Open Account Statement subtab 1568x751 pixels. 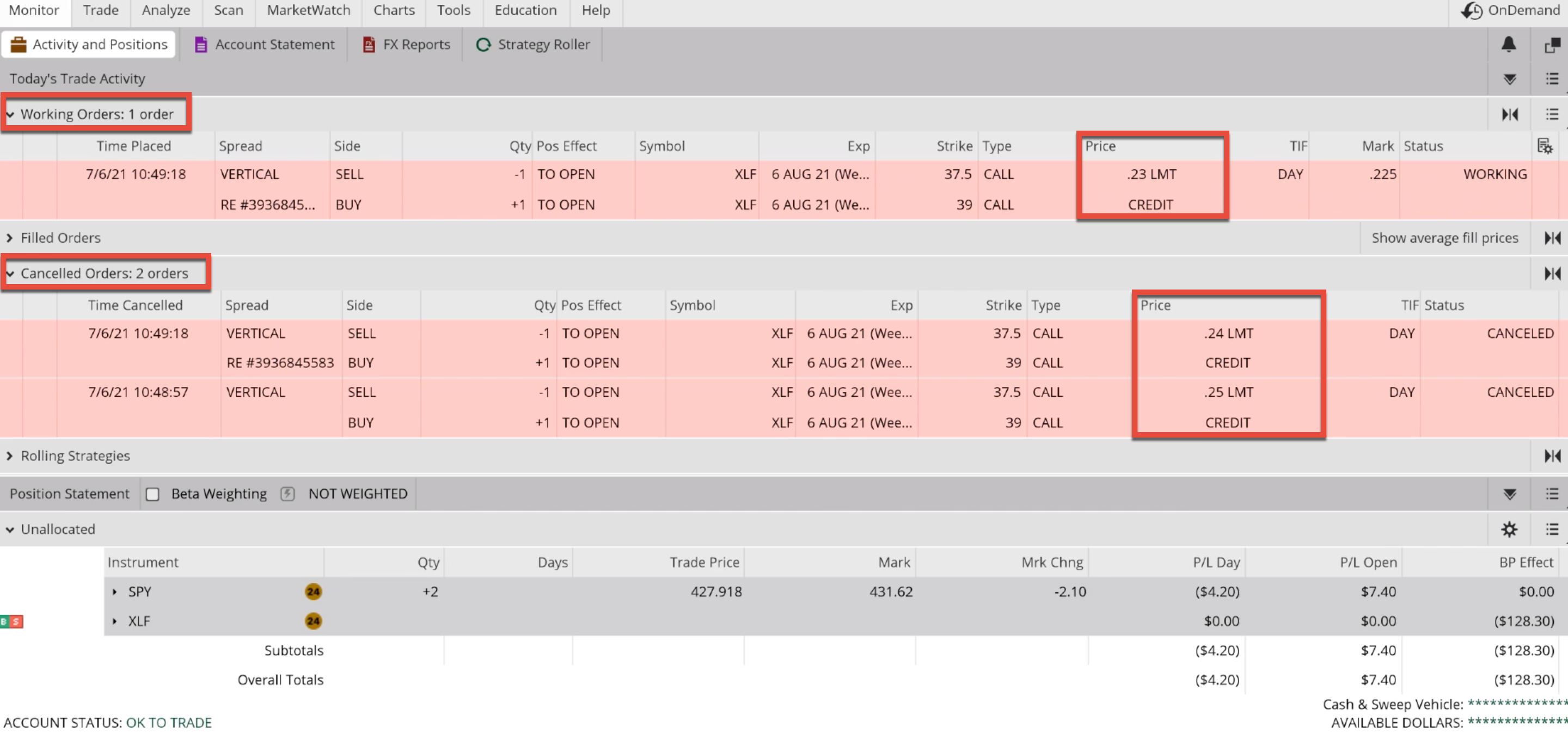pos(265,45)
